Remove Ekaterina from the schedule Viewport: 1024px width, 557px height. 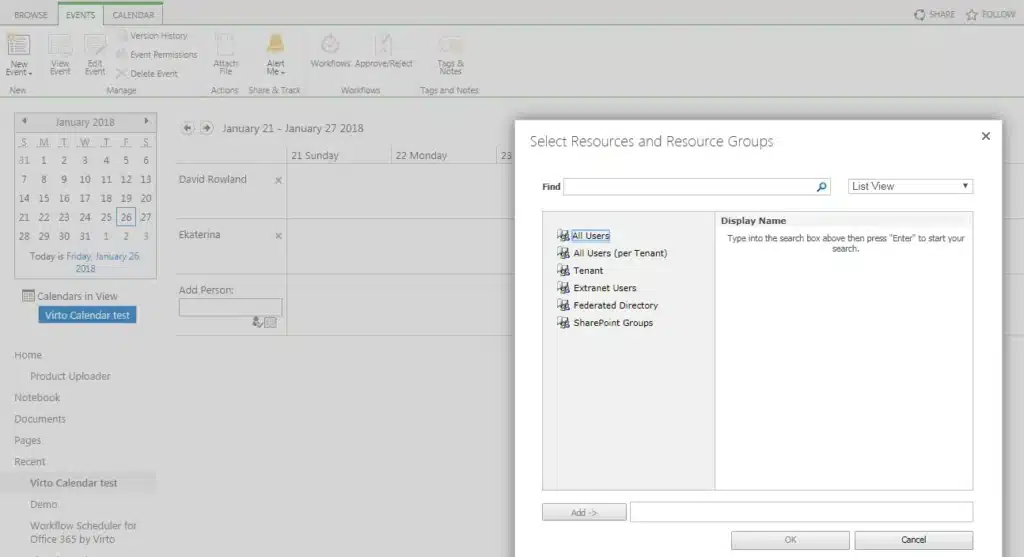click(x=278, y=236)
